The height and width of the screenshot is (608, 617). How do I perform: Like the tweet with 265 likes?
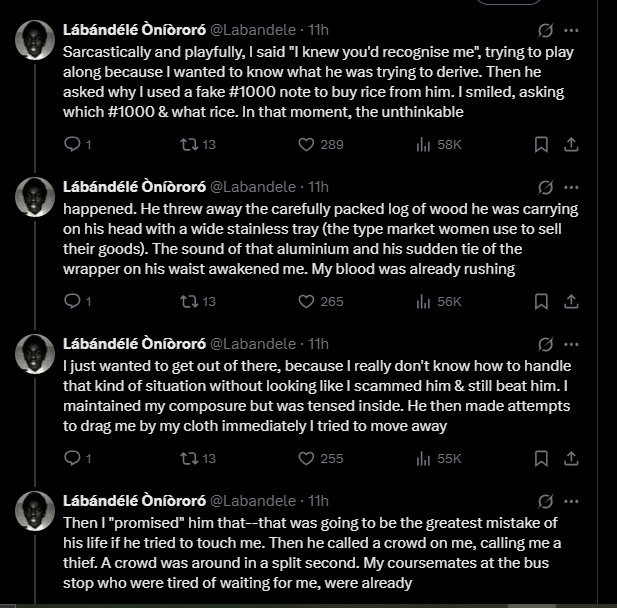pyautogui.click(x=304, y=301)
